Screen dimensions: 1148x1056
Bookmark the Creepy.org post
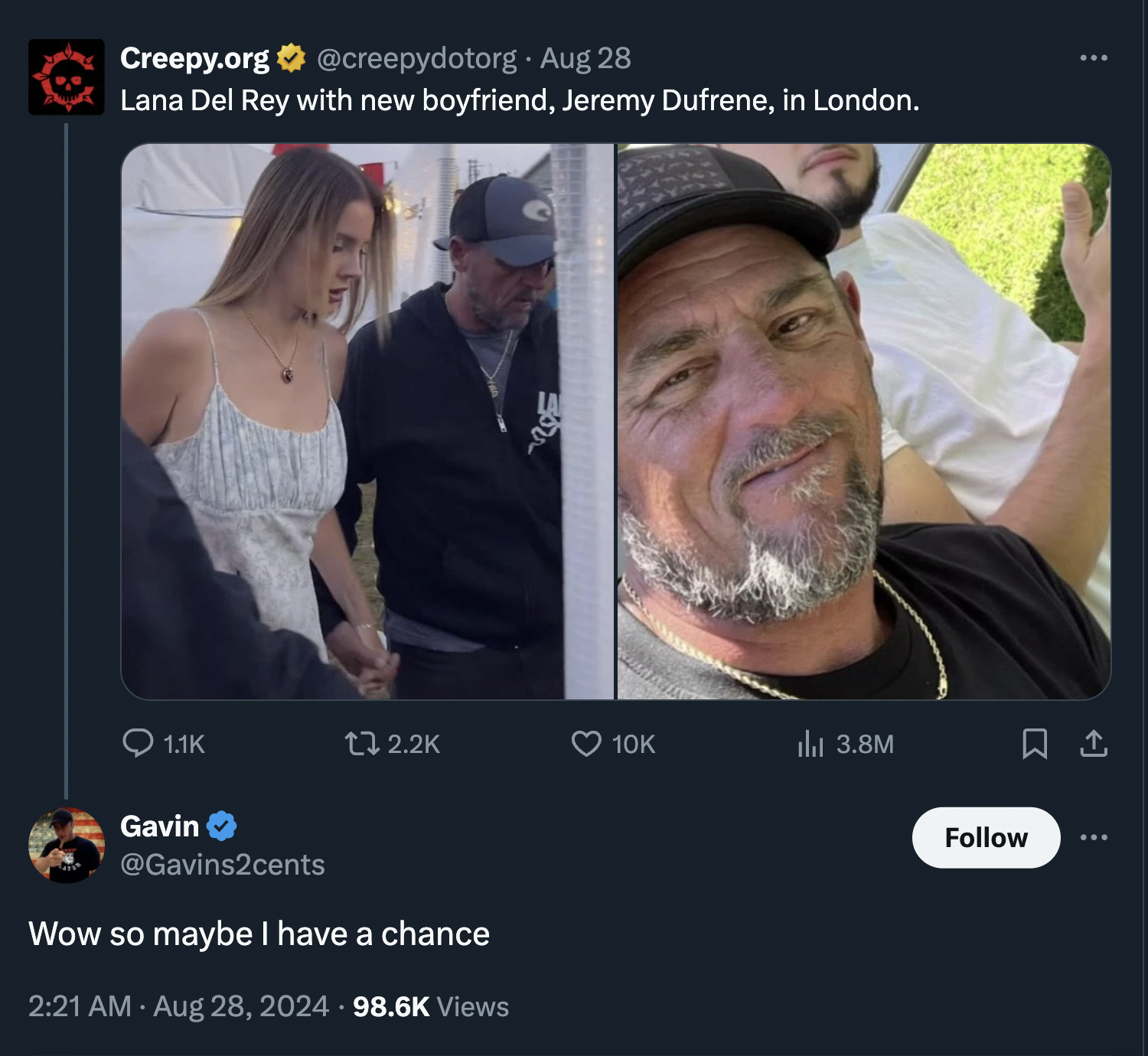tap(1035, 743)
